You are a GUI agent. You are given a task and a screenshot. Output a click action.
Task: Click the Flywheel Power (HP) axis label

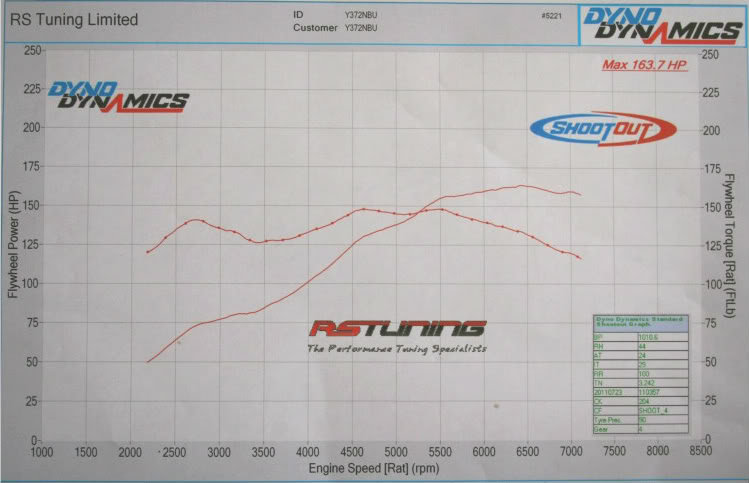point(14,247)
